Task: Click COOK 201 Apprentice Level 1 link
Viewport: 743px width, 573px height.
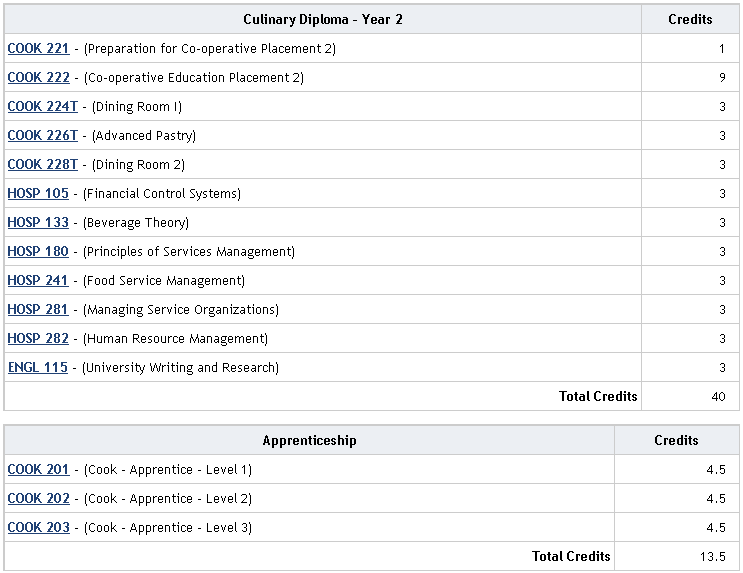Action: coord(38,469)
